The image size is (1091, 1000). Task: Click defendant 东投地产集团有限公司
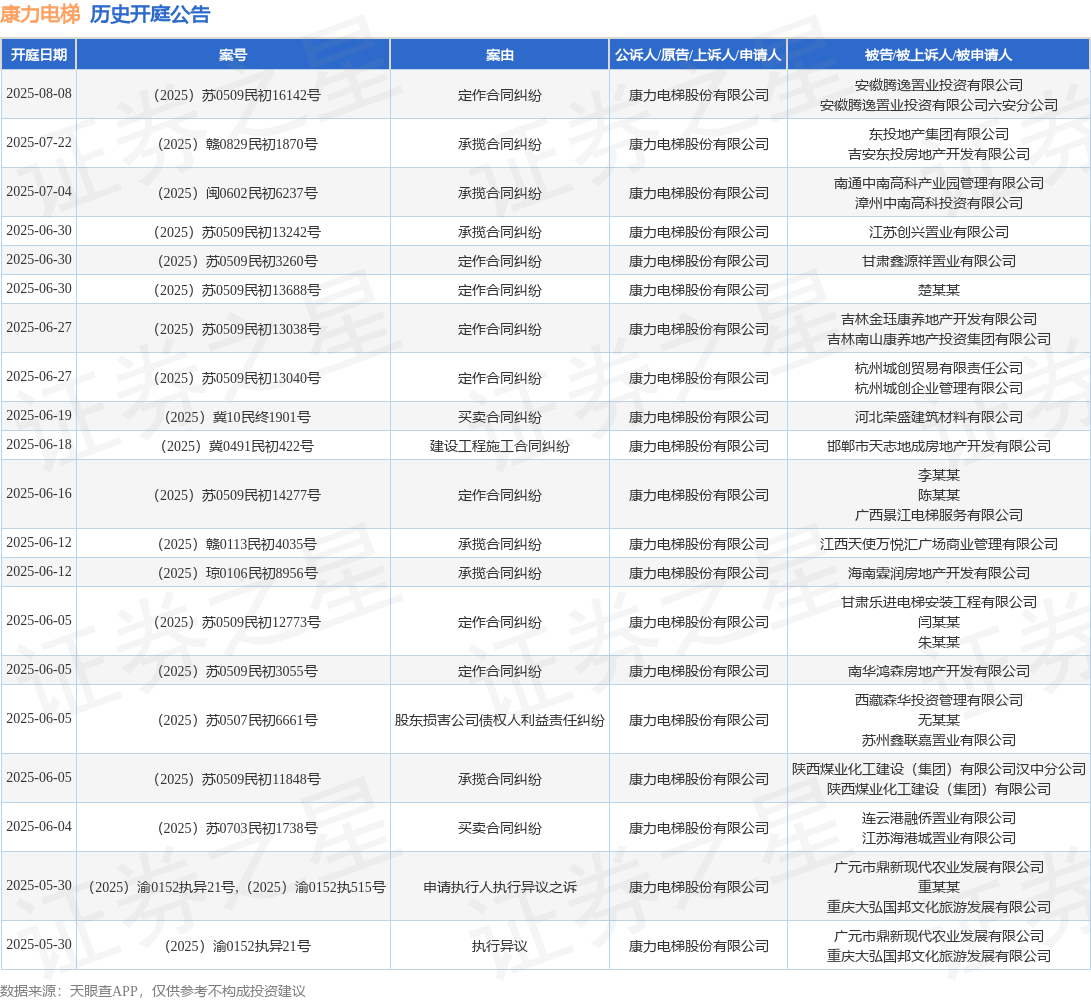(939, 134)
